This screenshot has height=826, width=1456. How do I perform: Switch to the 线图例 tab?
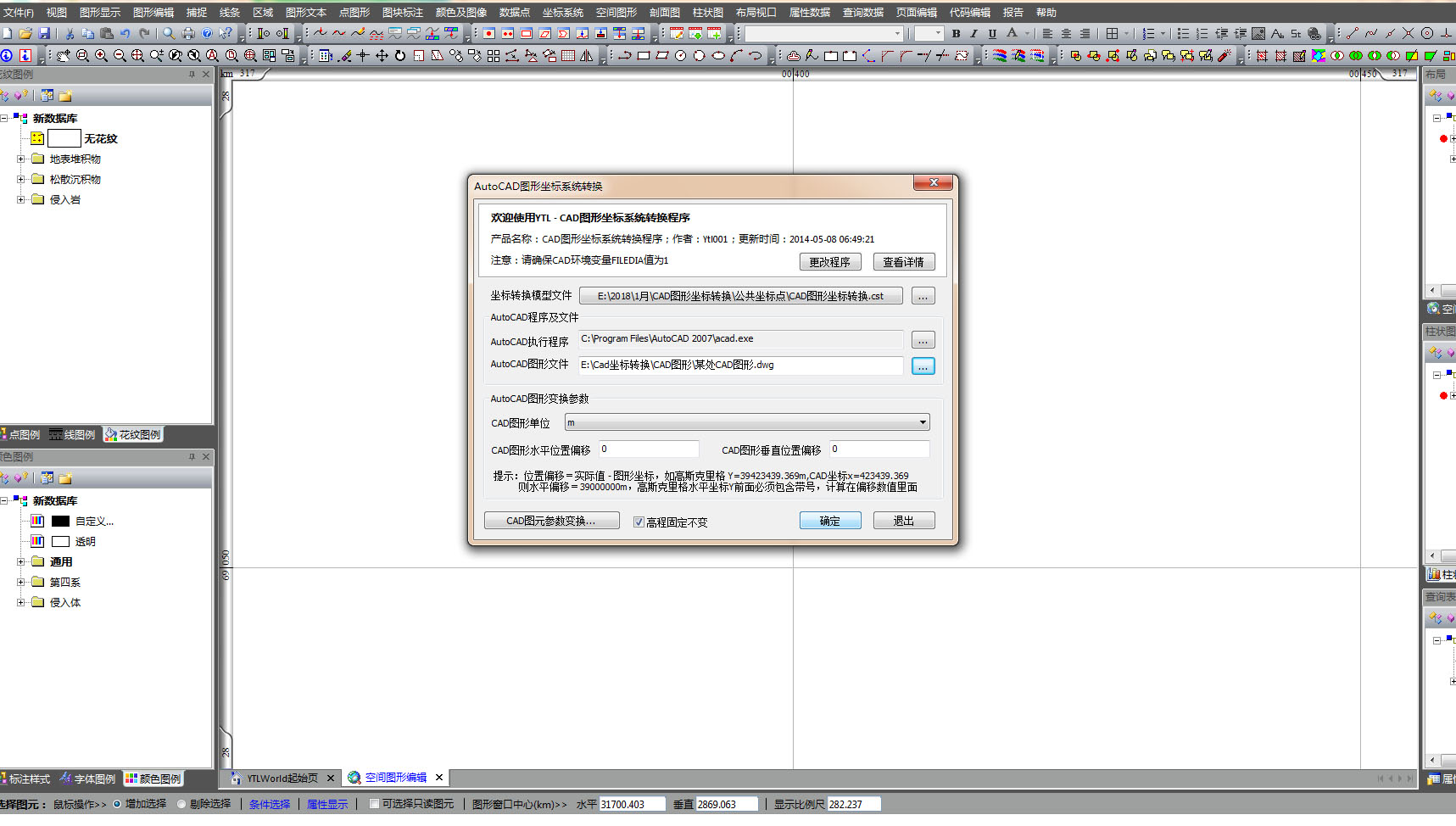click(71, 435)
